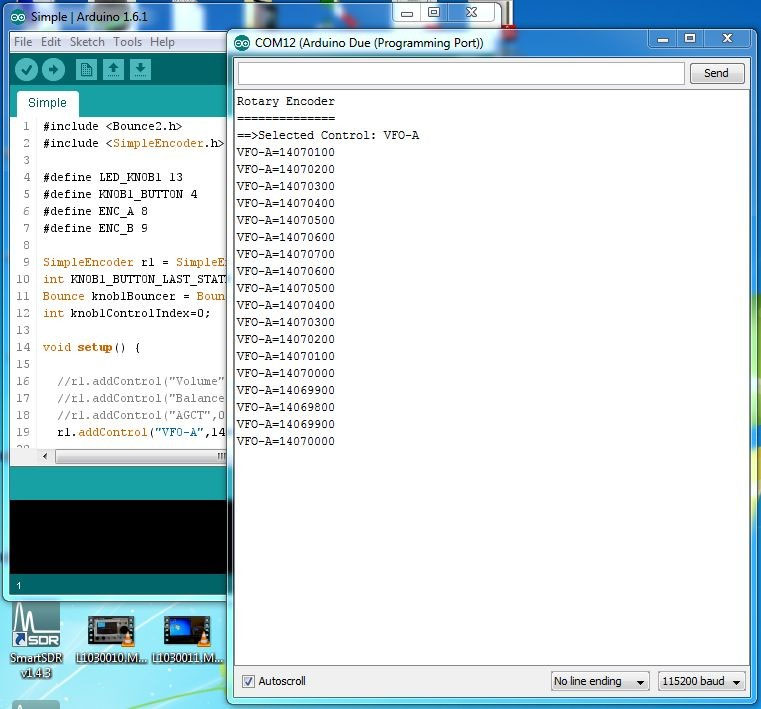
Task: Upload the sketch with the arrow icon
Action: [53, 70]
